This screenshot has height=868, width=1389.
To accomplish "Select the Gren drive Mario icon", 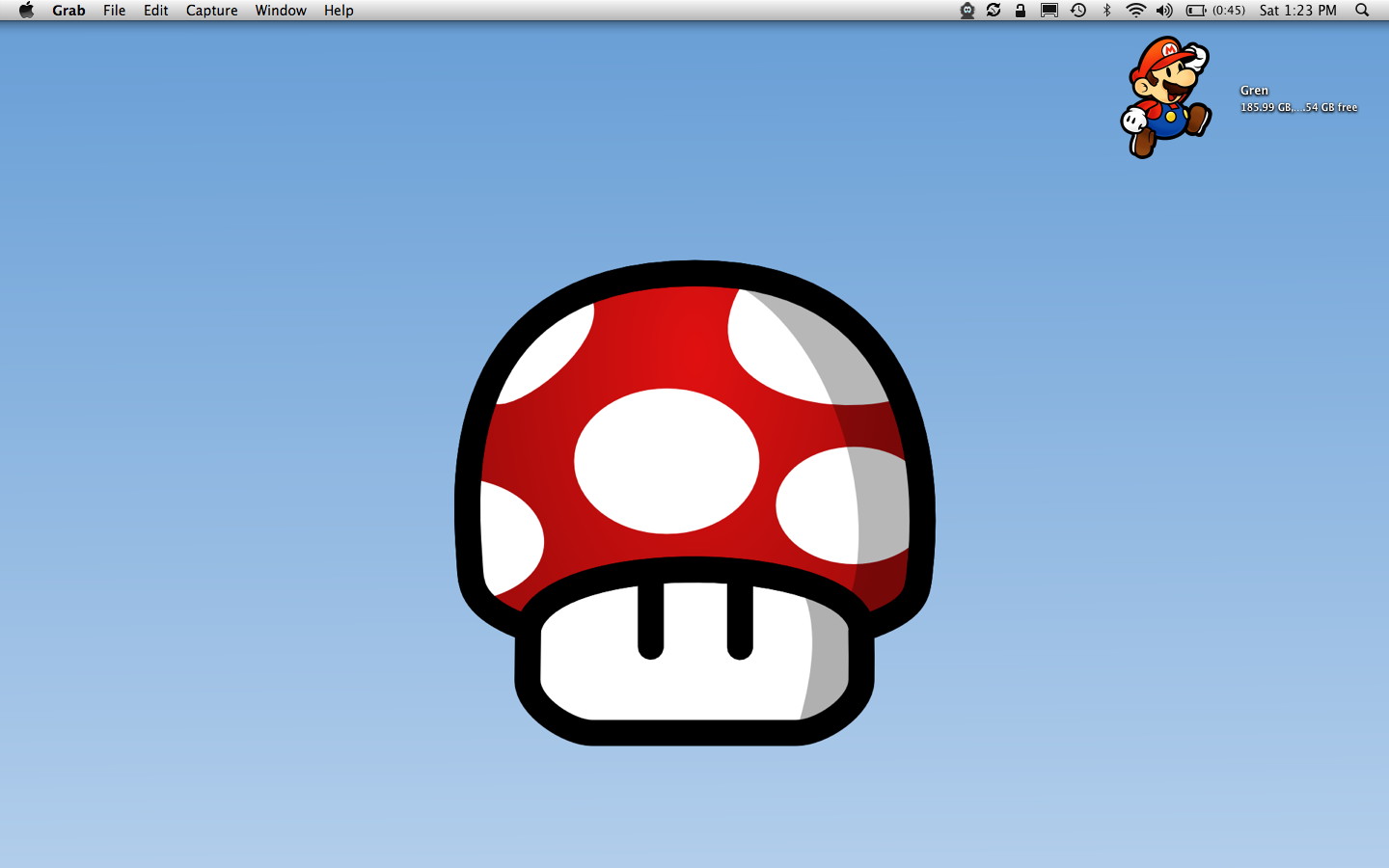I will (x=1166, y=97).
